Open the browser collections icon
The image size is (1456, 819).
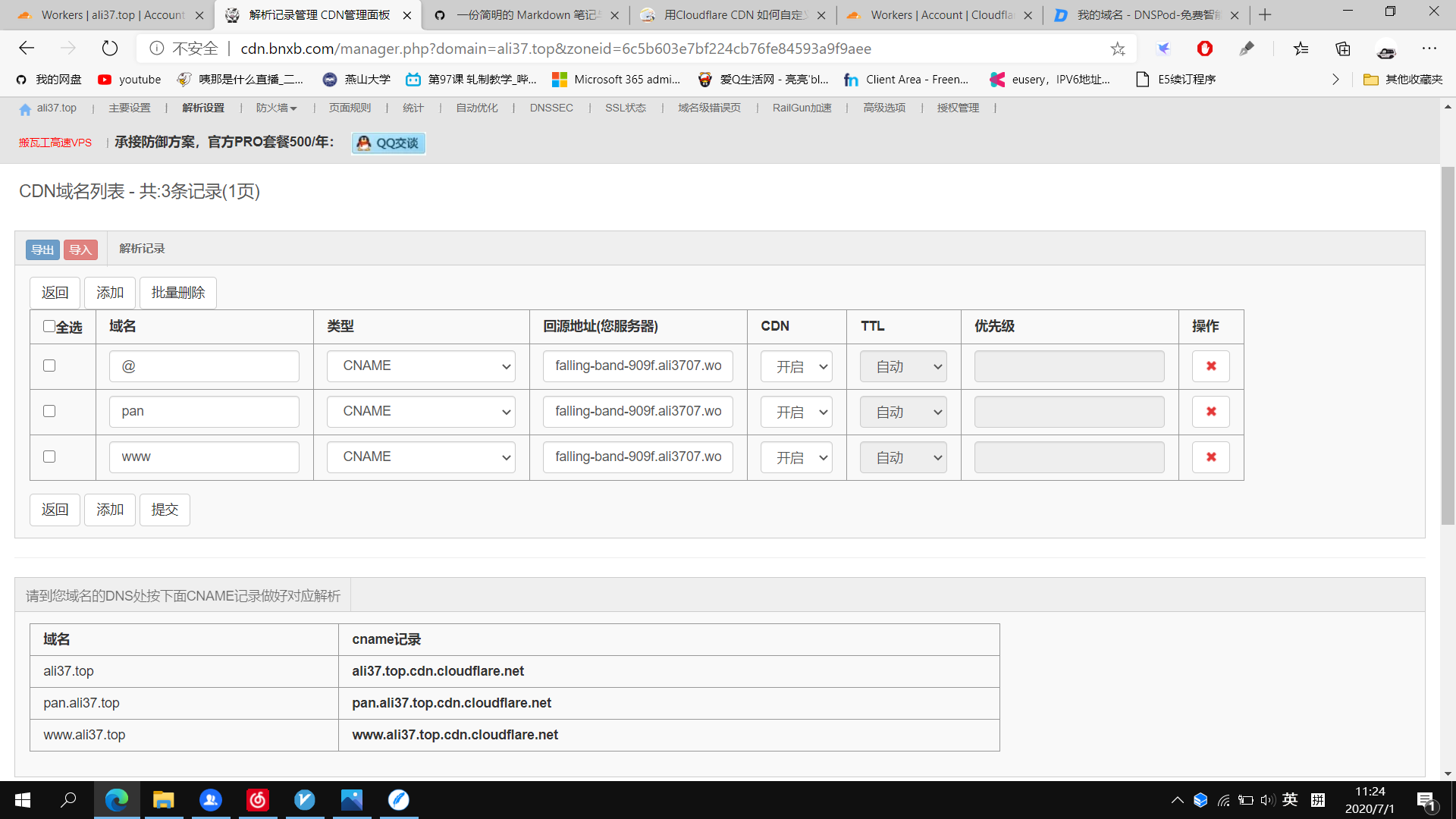point(1343,49)
